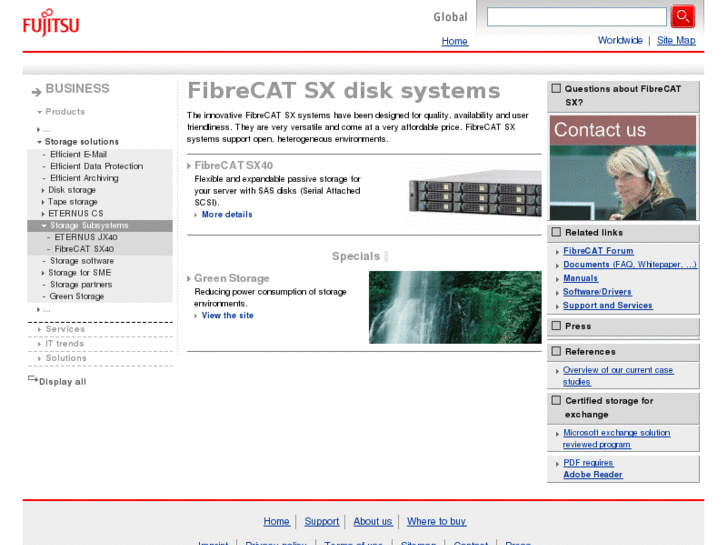
Task: Click footer Where to buy link
Action: click(x=436, y=521)
